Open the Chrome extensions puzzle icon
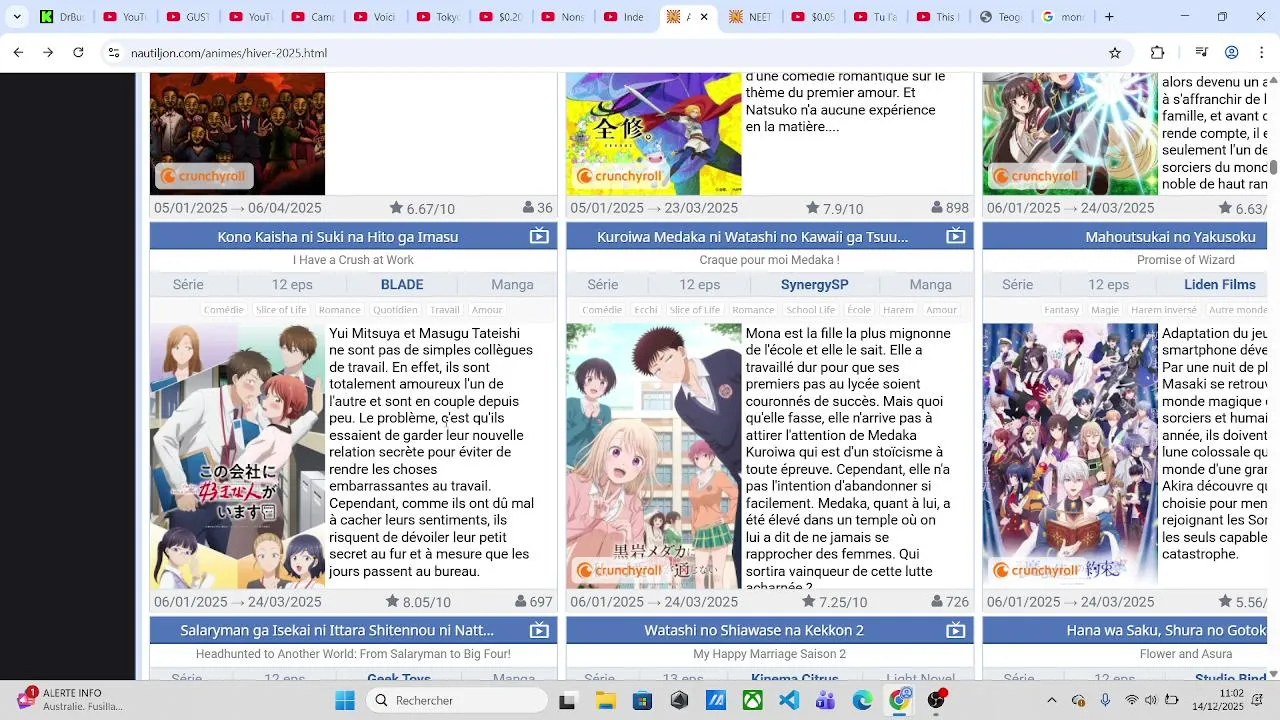 tap(1158, 53)
